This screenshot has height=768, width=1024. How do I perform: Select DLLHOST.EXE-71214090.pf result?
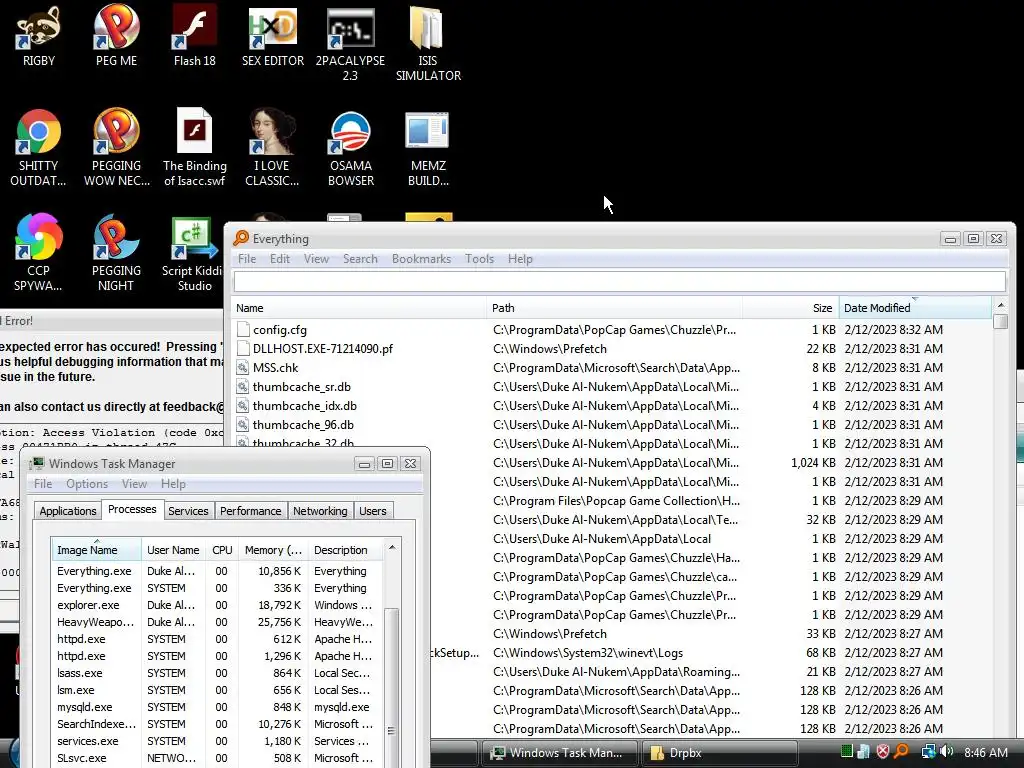(x=323, y=349)
